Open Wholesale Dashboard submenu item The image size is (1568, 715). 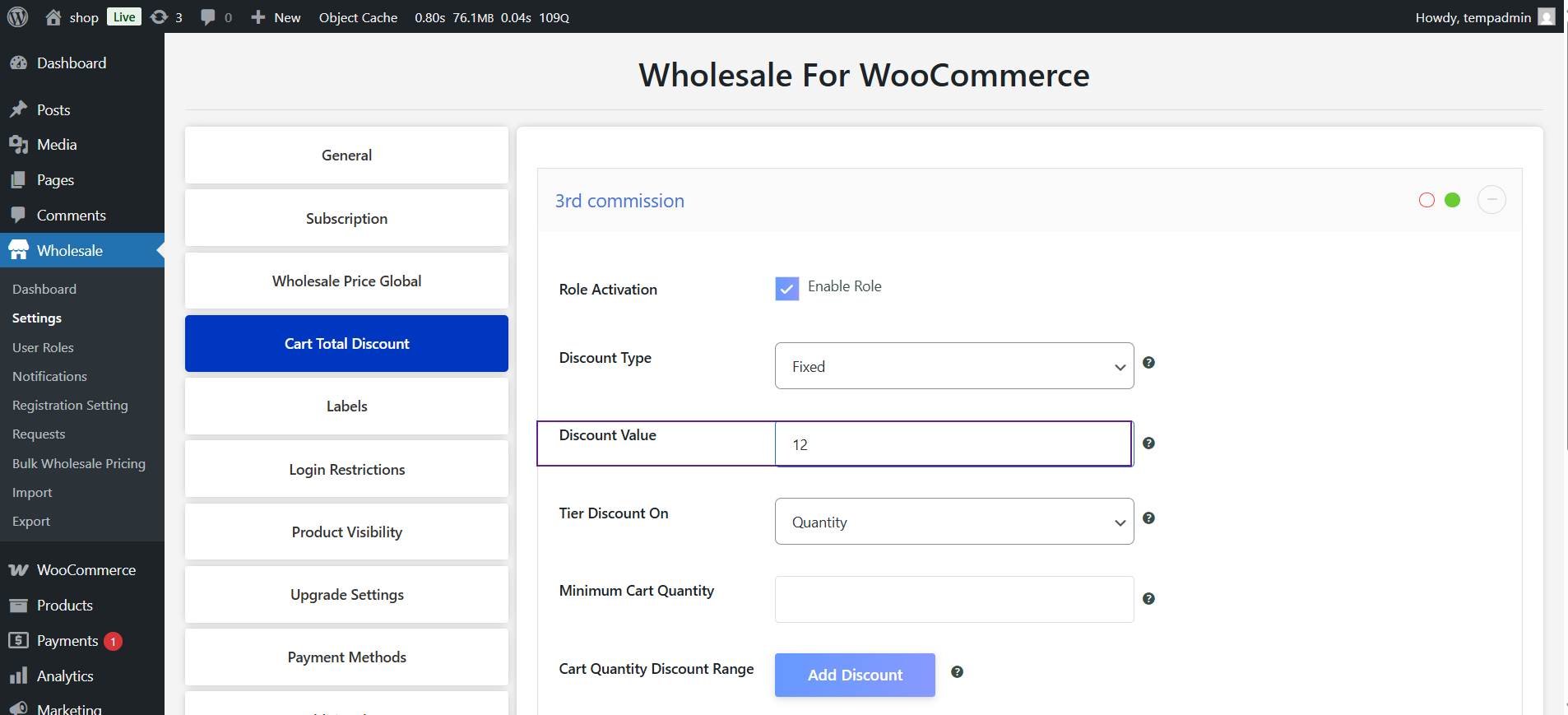coord(44,290)
